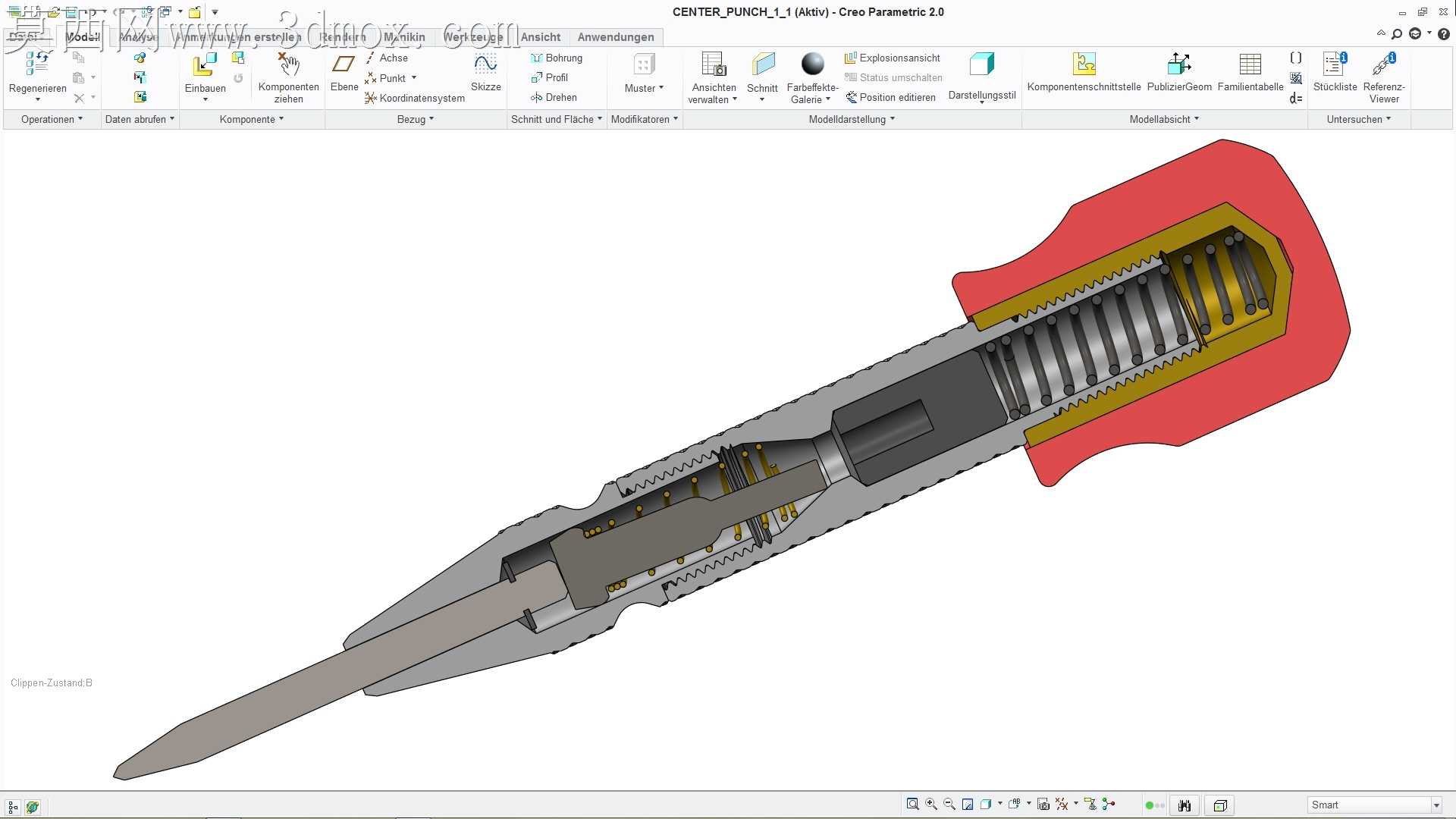Expand the Schnitt und Fläche group
The height and width of the screenshot is (819, 1456).
pyautogui.click(x=557, y=119)
